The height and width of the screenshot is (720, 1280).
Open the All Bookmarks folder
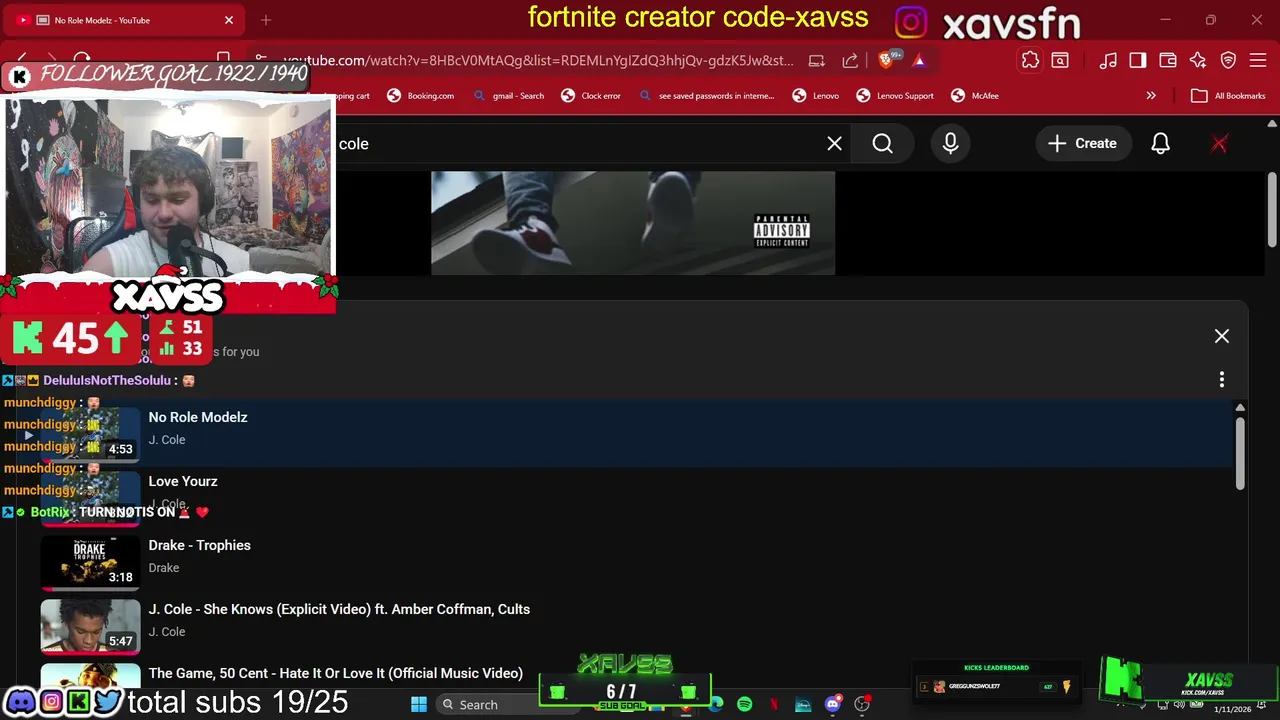tap(1228, 96)
